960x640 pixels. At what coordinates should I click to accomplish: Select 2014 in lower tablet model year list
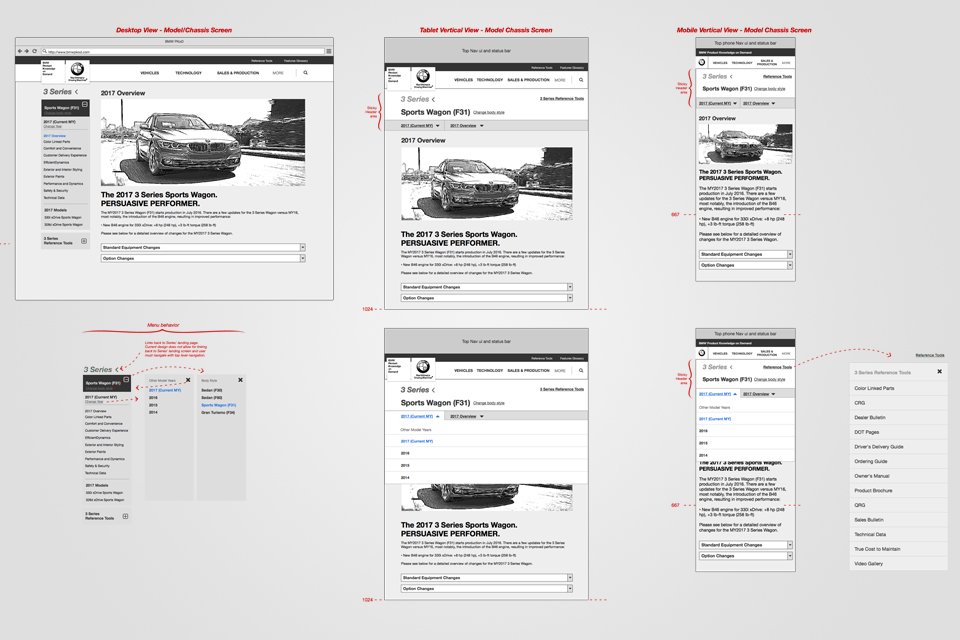486,478
